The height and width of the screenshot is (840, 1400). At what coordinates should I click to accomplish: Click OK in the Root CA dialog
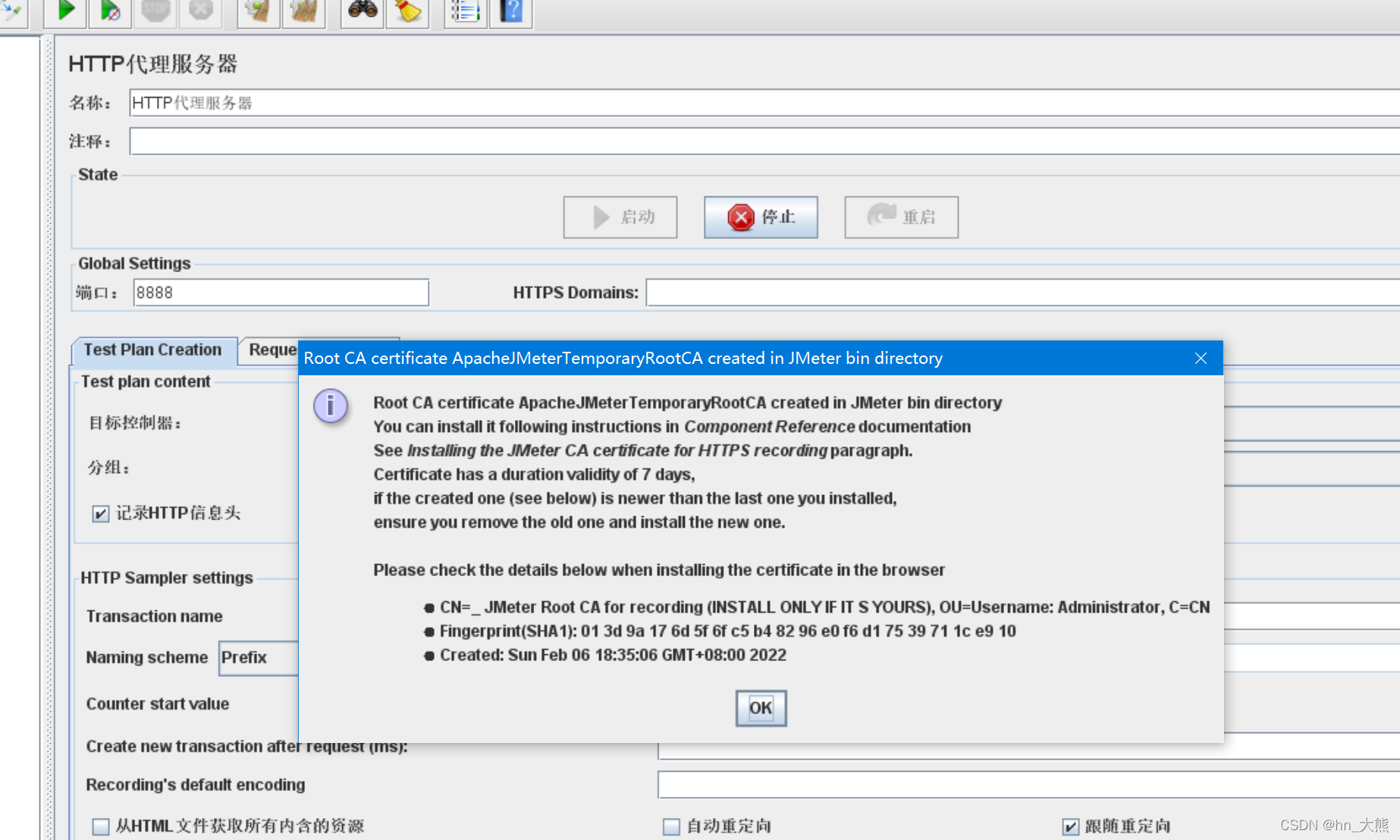coord(761,708)
